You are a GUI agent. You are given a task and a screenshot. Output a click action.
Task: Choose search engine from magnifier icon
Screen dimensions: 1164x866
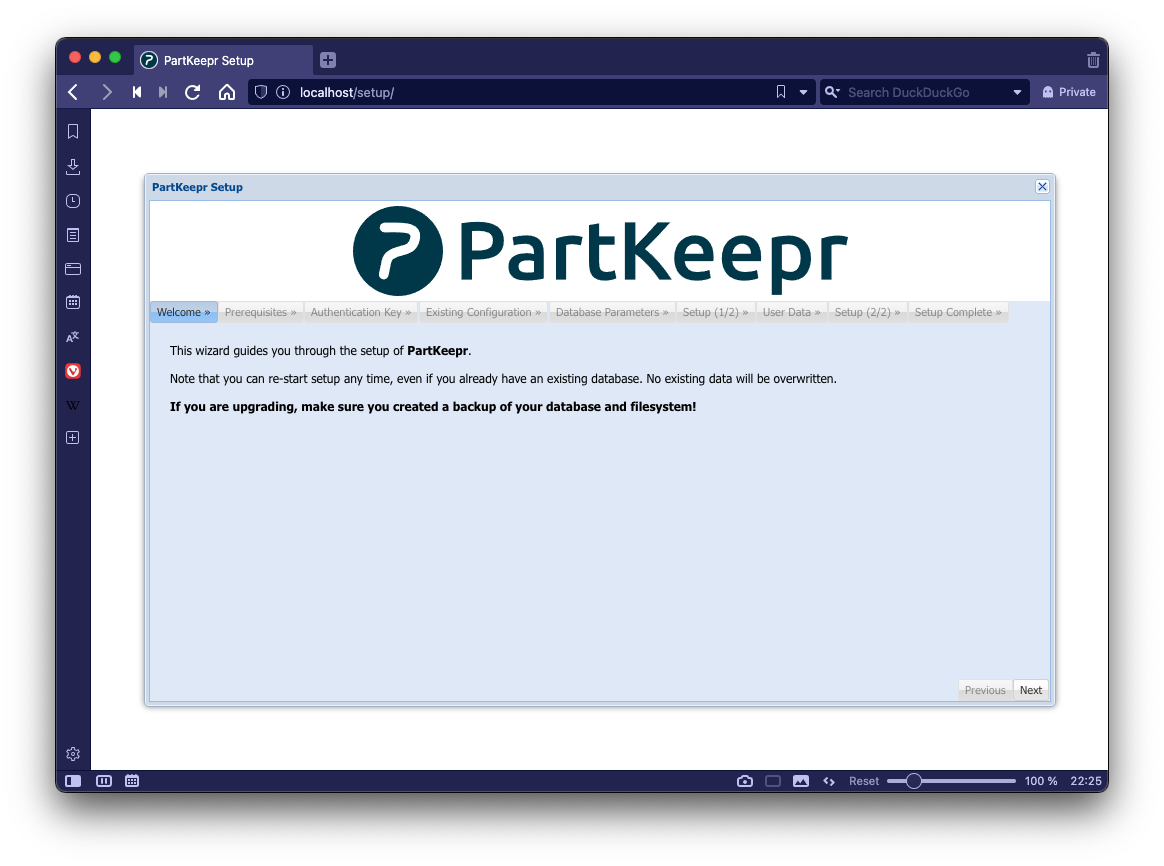832,92
